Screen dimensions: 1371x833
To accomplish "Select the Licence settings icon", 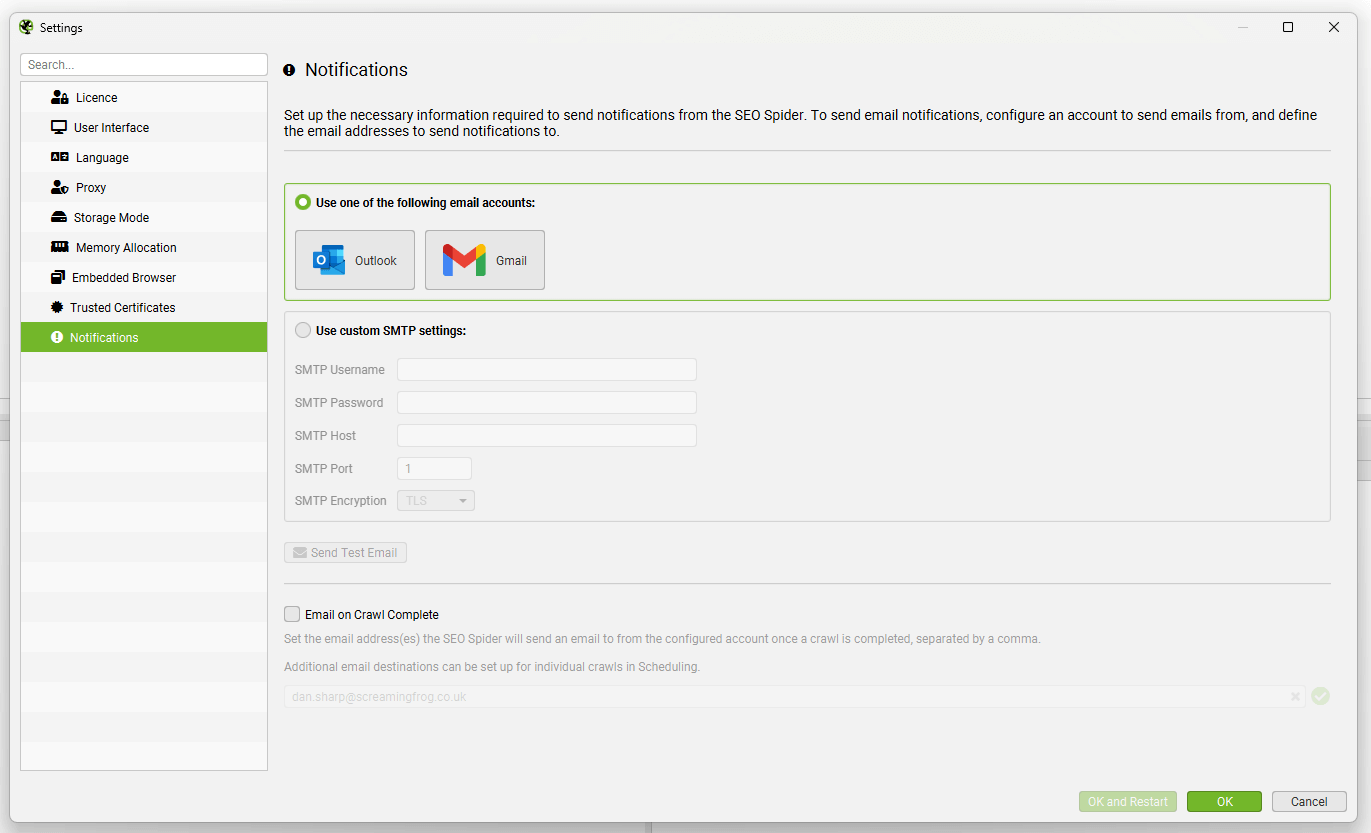I will point(59,97).
